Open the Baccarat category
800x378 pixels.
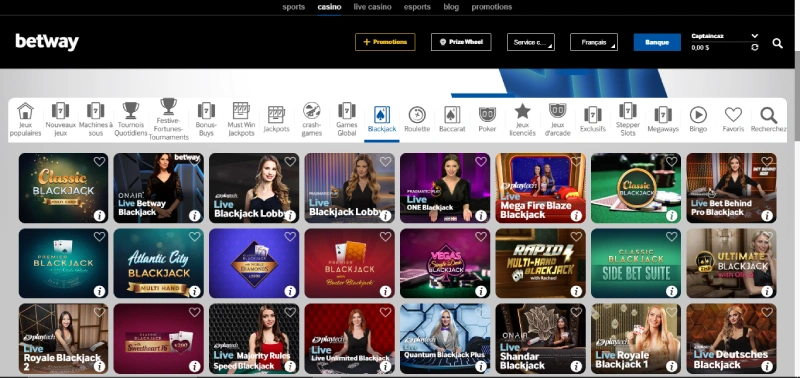tap(452, 119)
